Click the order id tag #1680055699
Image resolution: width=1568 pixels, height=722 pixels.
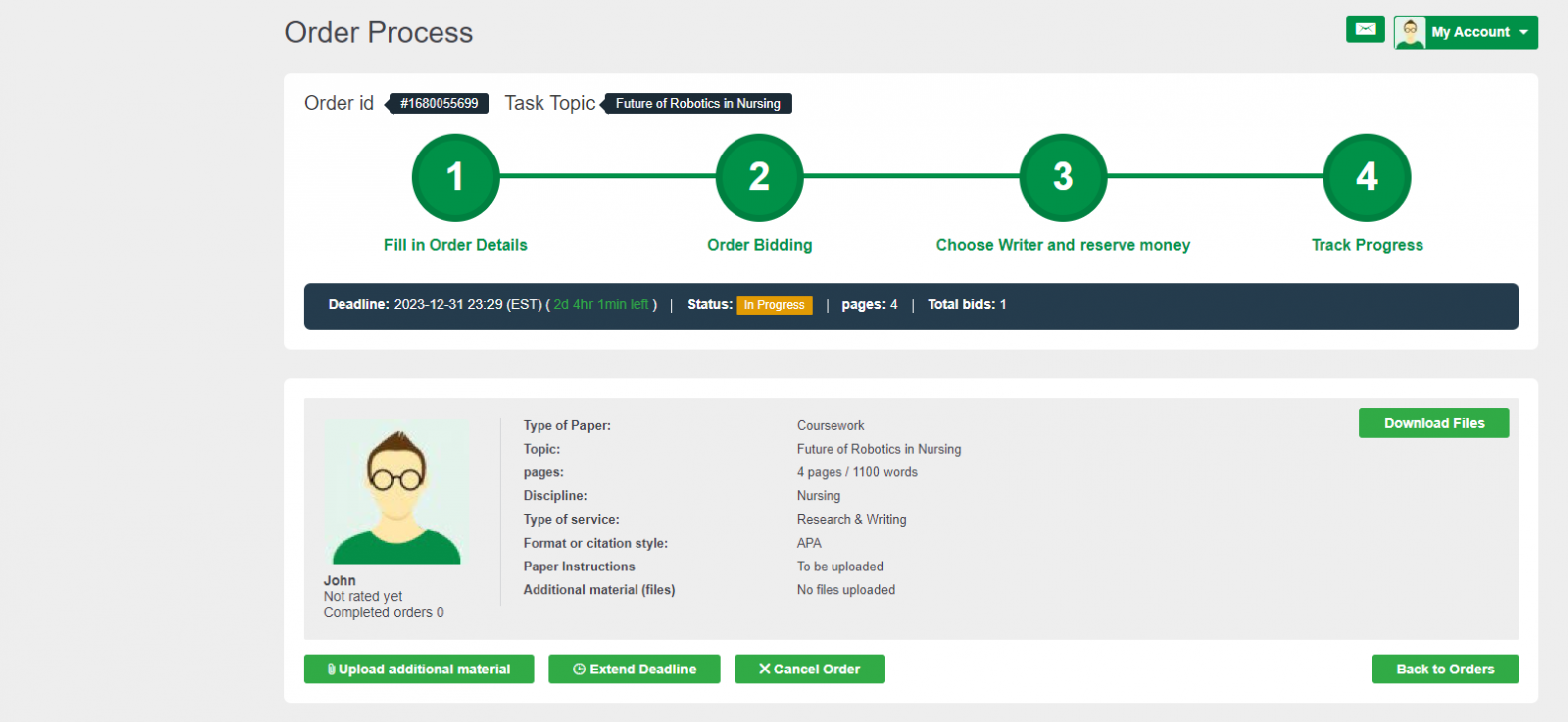click(x=439, y=104)
